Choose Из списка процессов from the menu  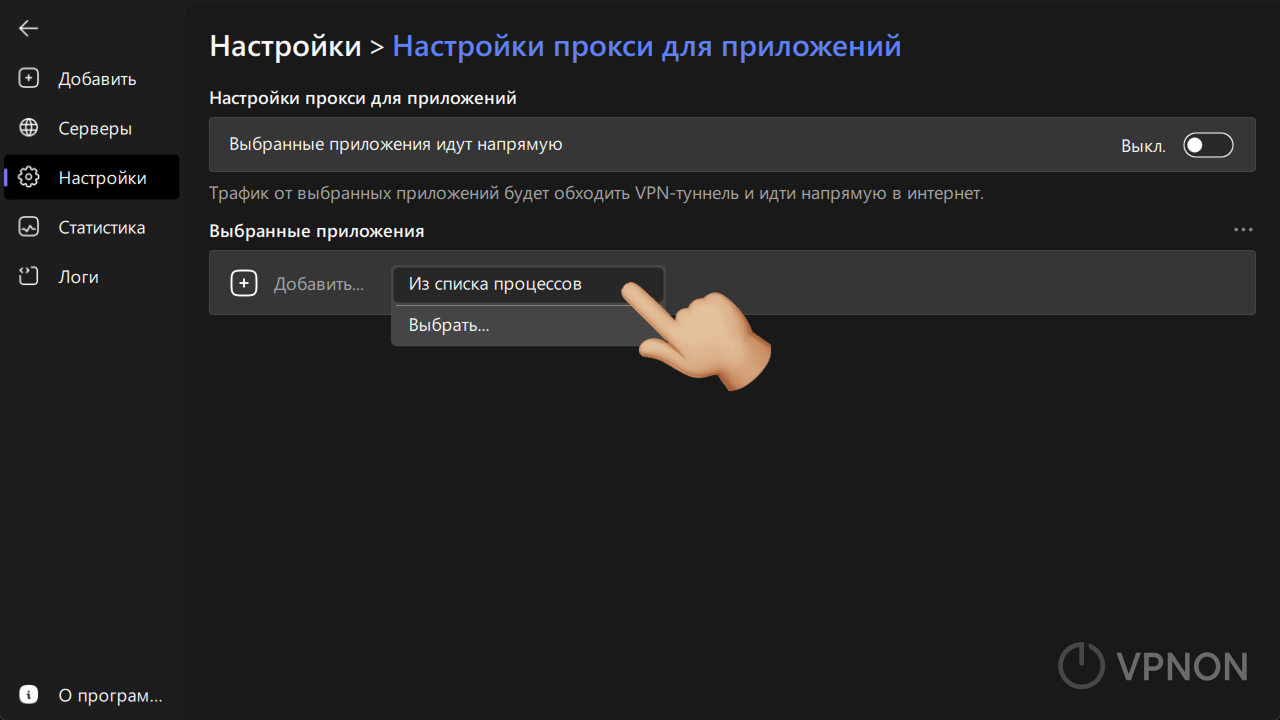(495, 284)
